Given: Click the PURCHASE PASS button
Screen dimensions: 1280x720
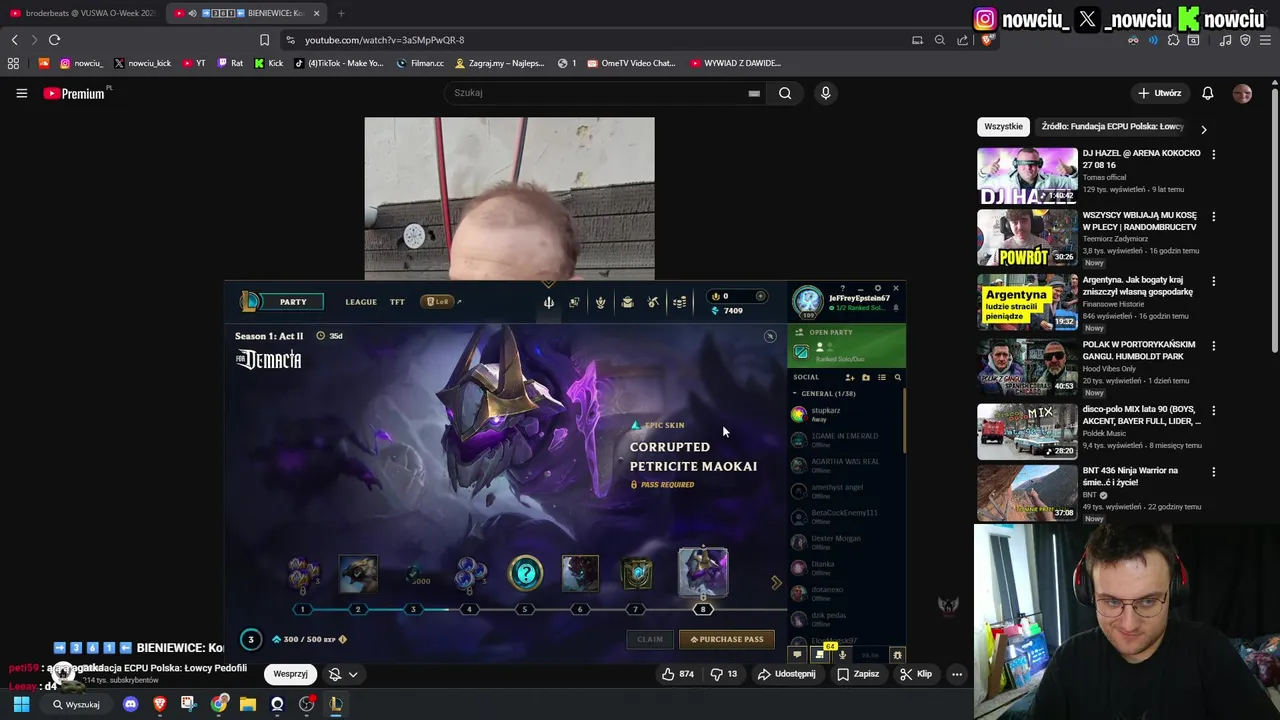Looking at the screenshot, I should pyautogui.click(x=727, y=639).
